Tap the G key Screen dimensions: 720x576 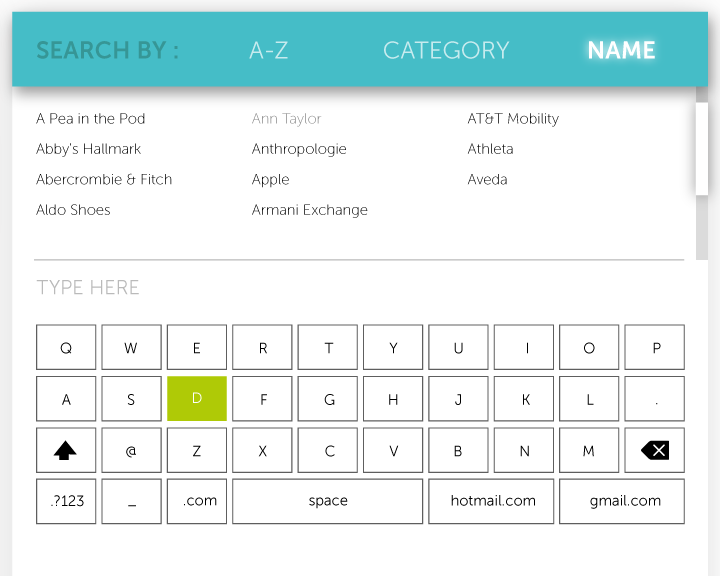pos(328,399)
